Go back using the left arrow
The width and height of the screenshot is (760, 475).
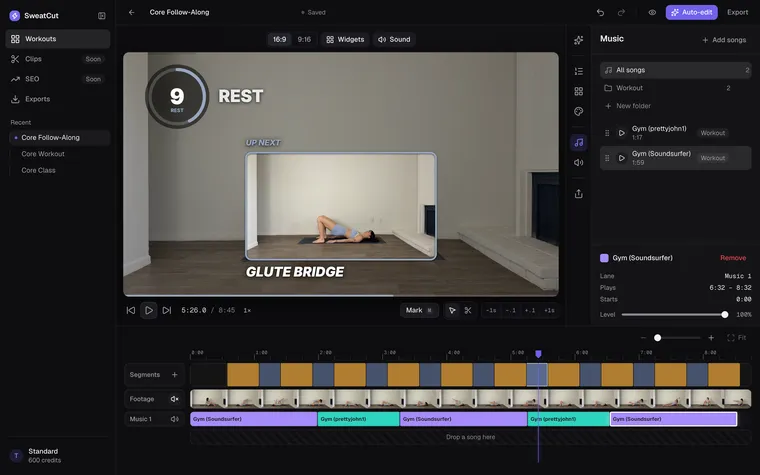pos(131,13)
